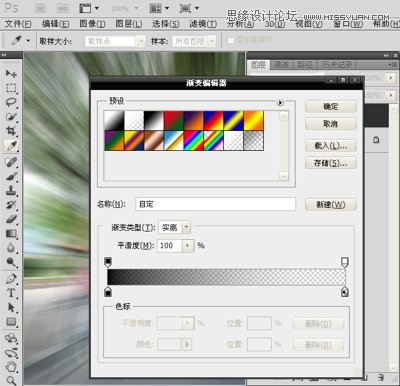This screenshot has width=400, height=386.
Task: Open the eyedropper tool preset picker
Action: pos(28,41)
